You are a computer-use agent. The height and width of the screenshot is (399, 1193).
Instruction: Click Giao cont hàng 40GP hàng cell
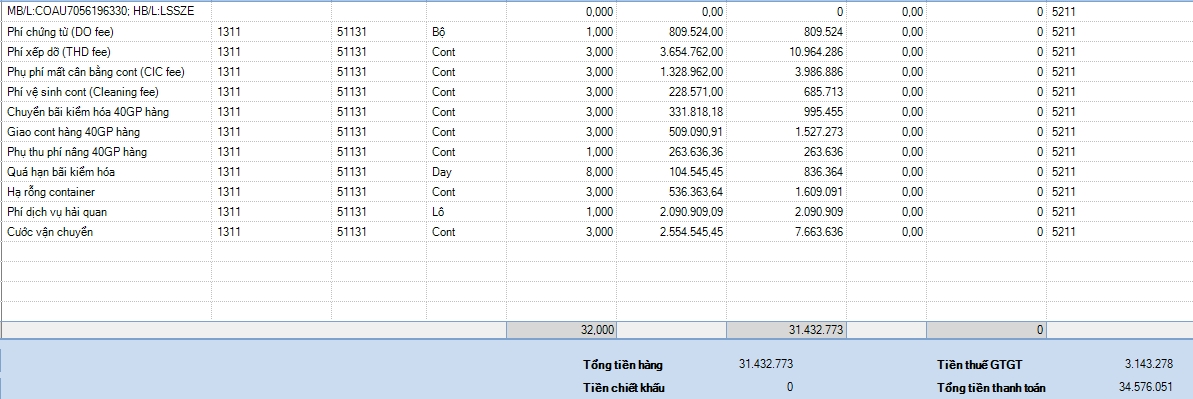coord(107,132)
